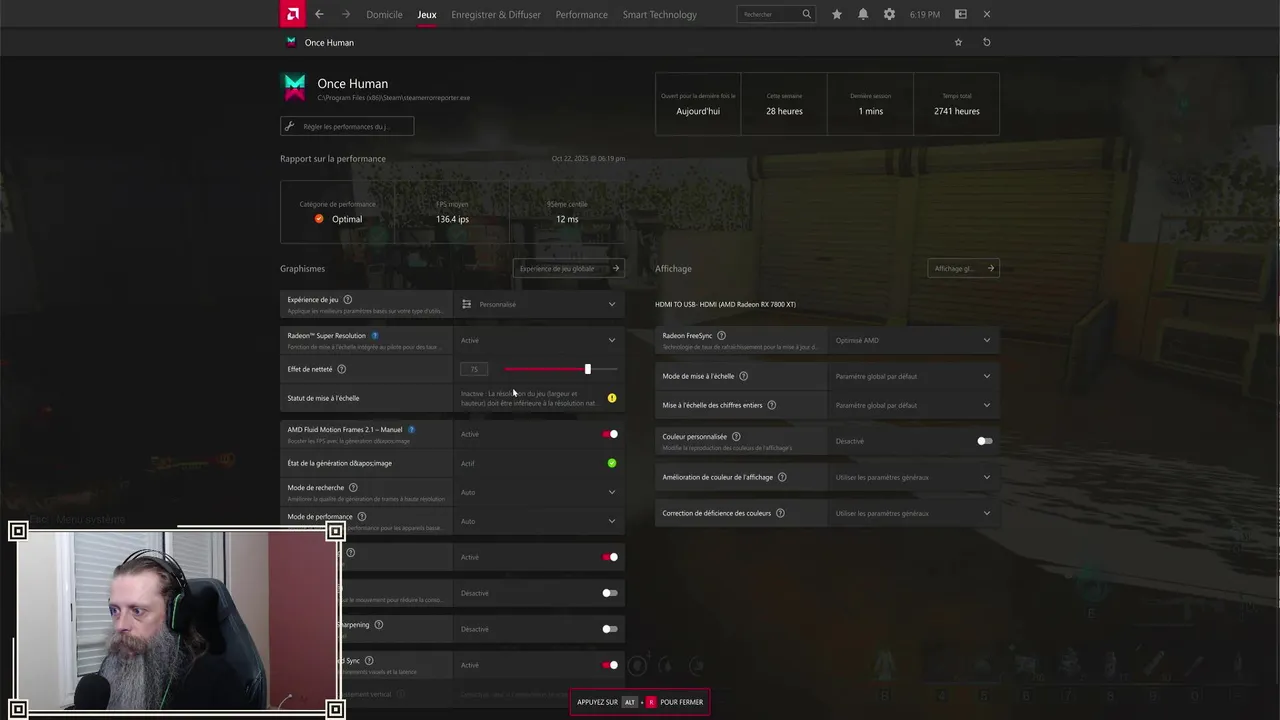
Task: Toggle the sidebar panel icon
Action: tap(961, 14)
